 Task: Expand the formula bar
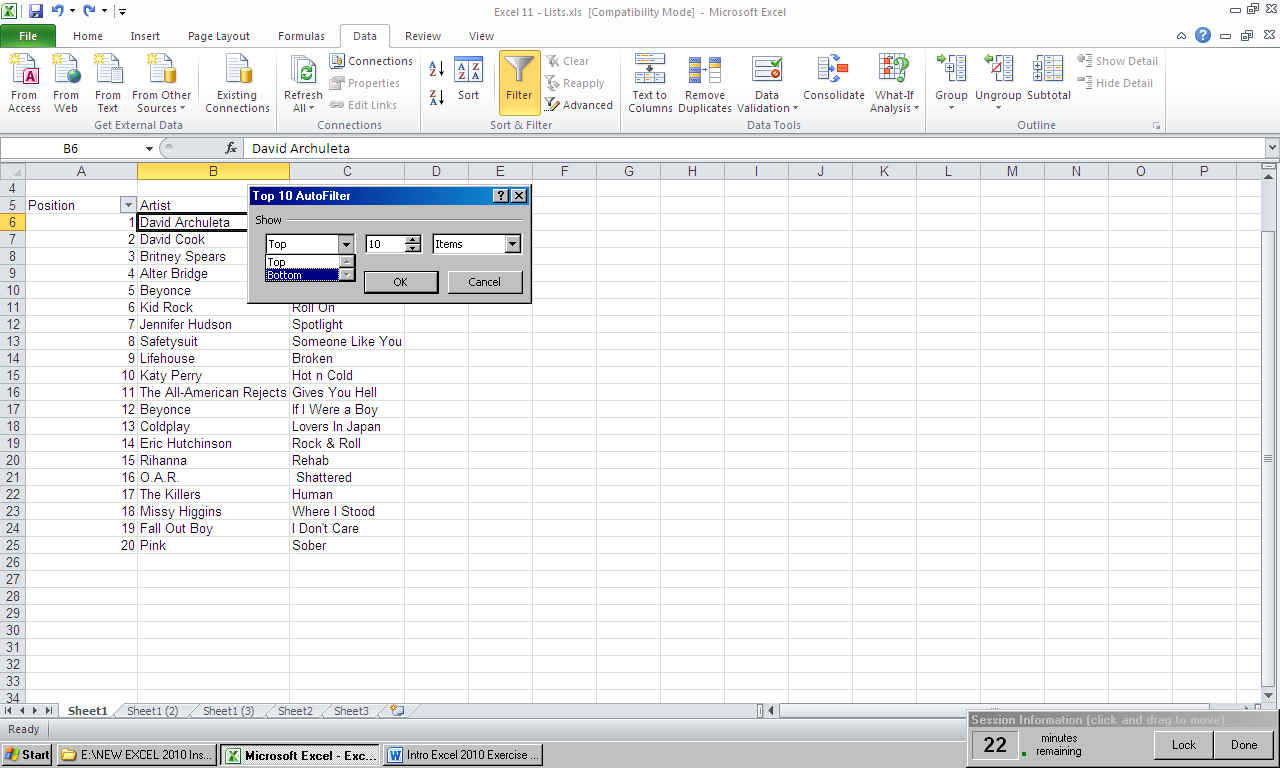click(1272, 148)
